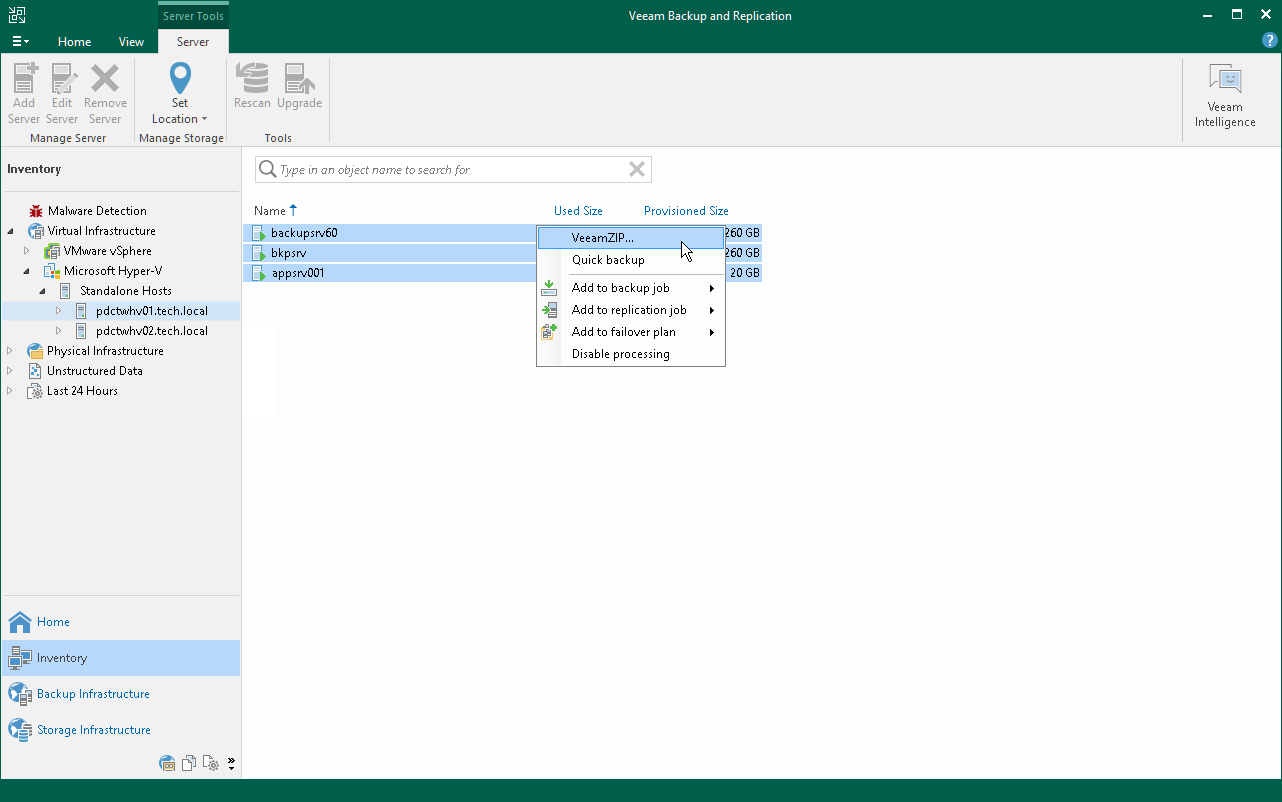Collapse the Microsoft Hyper-V node
Viewport: 1282px width, 802px height.
[27, 271]
